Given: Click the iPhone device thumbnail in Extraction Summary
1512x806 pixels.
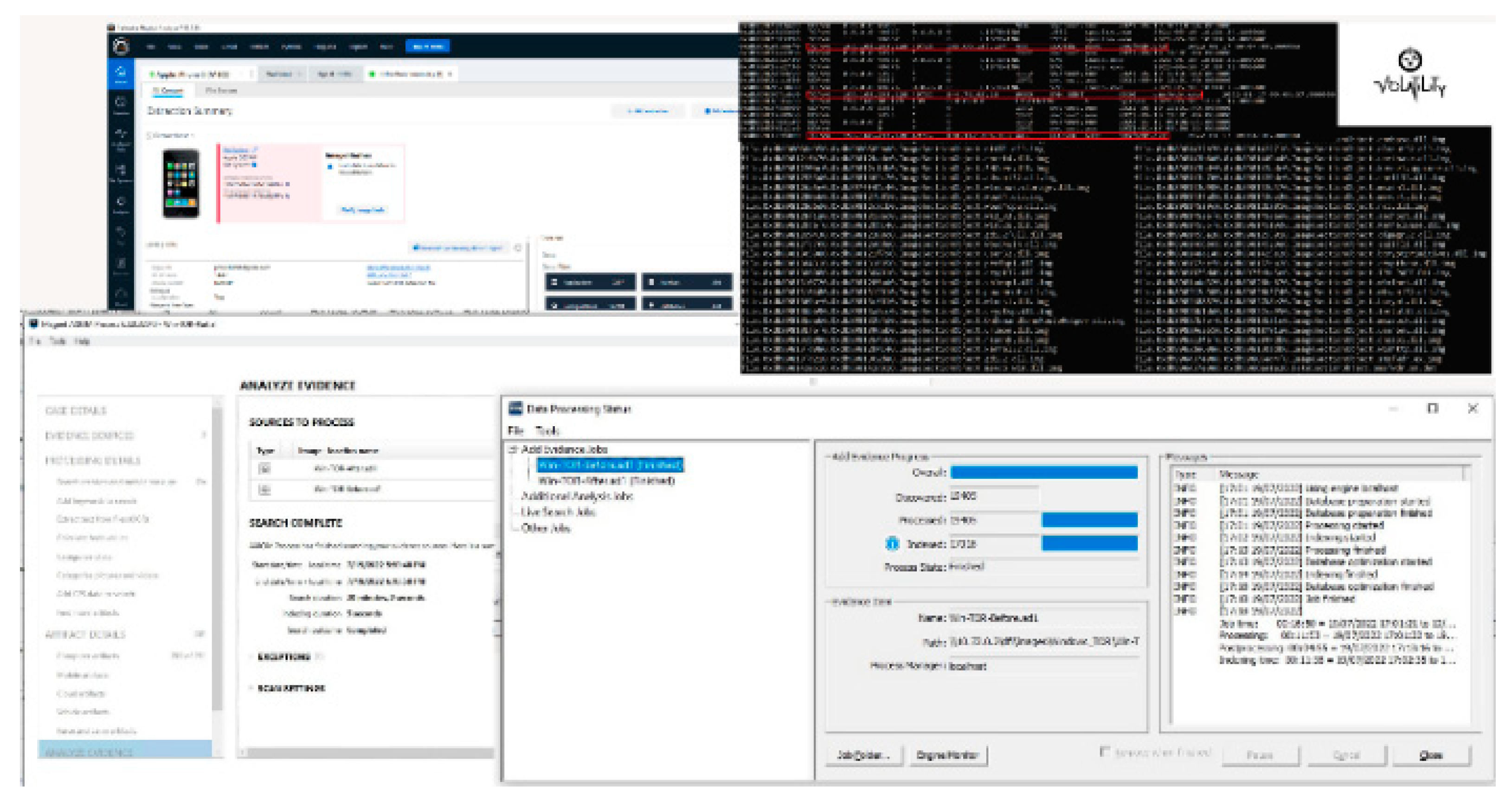Looking at the screenshot, I should (181, 184).
